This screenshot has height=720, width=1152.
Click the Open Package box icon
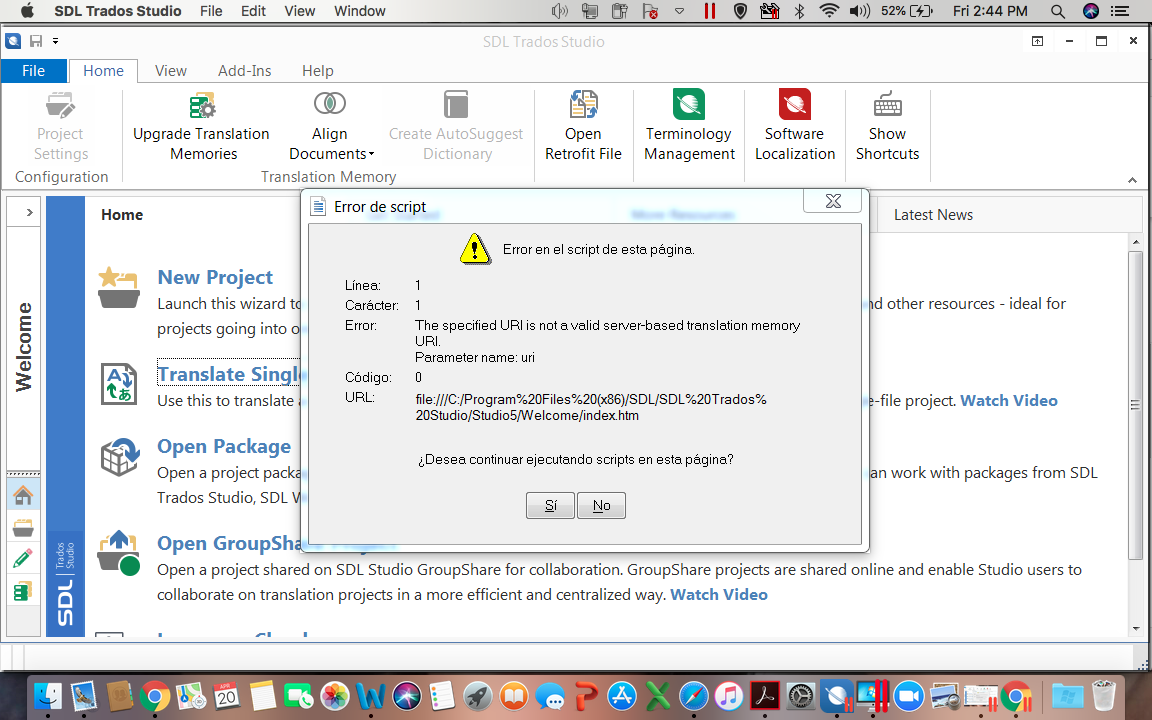[120, 456]
